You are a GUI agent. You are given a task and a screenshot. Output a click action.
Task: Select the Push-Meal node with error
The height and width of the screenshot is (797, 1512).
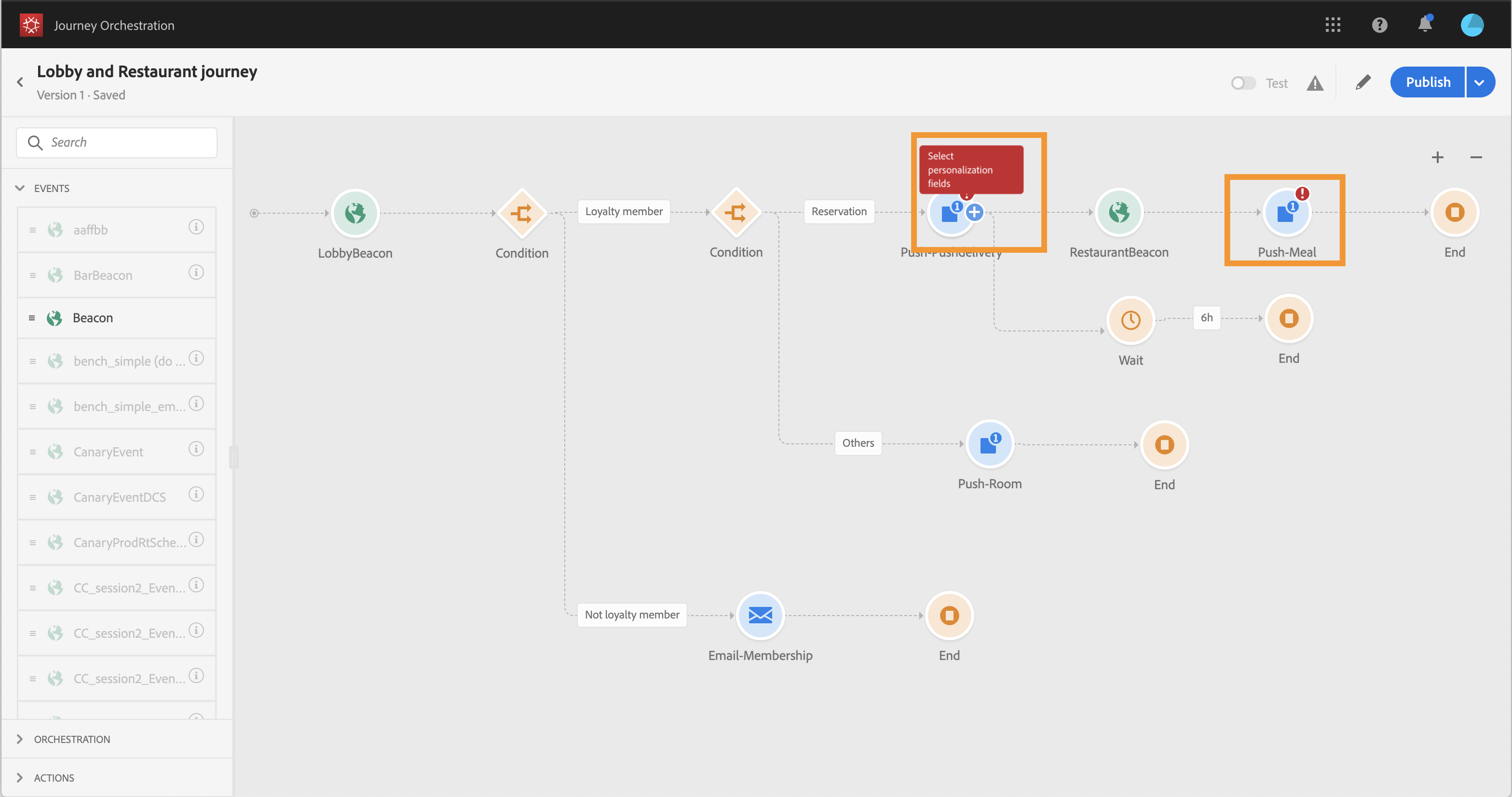tap(1286, 213)
